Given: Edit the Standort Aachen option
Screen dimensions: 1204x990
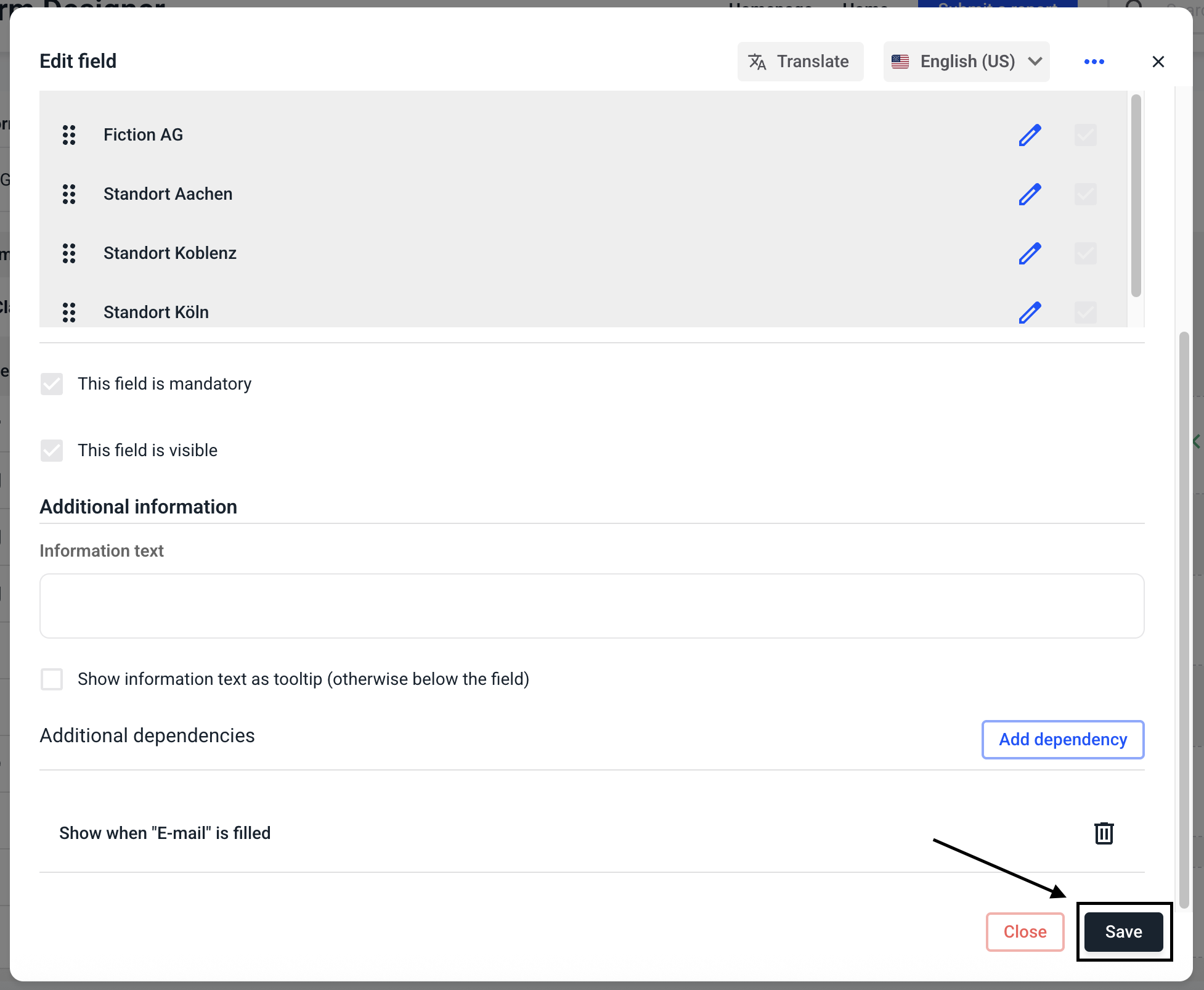Looking at the screenshot, I should point(1030,194).
